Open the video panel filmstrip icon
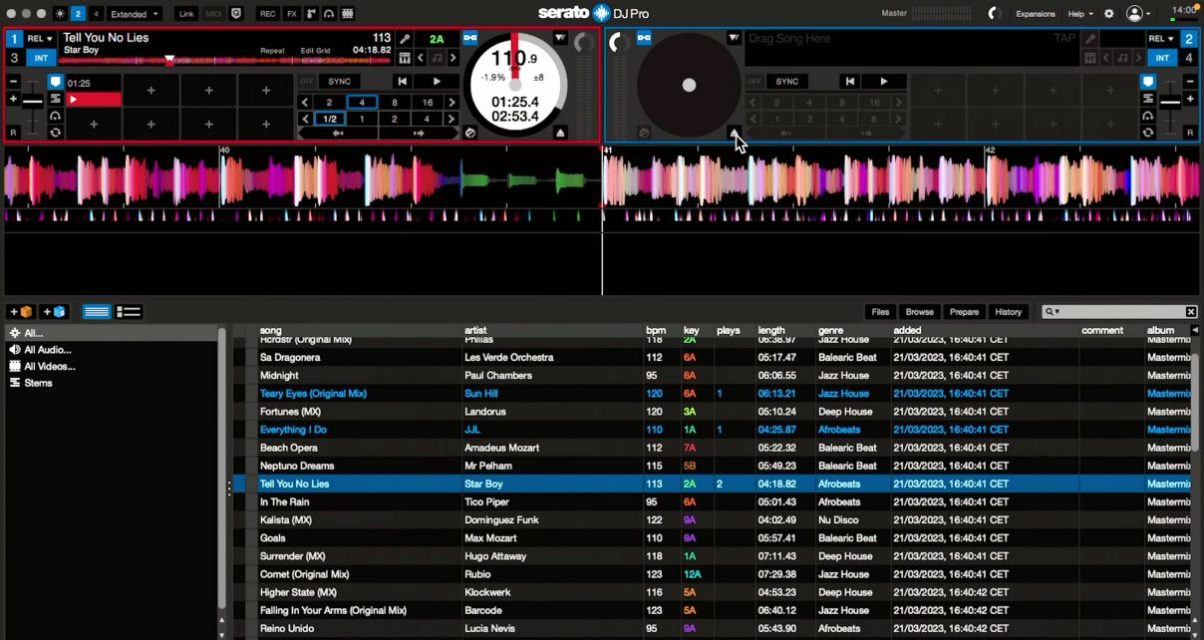 click(347, 13)
